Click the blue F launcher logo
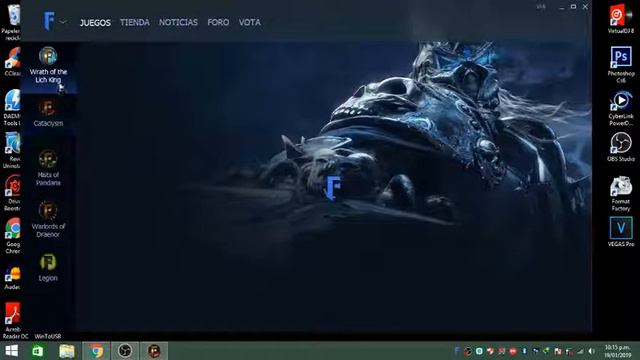 pyautogui.click(x=49, y=21)
